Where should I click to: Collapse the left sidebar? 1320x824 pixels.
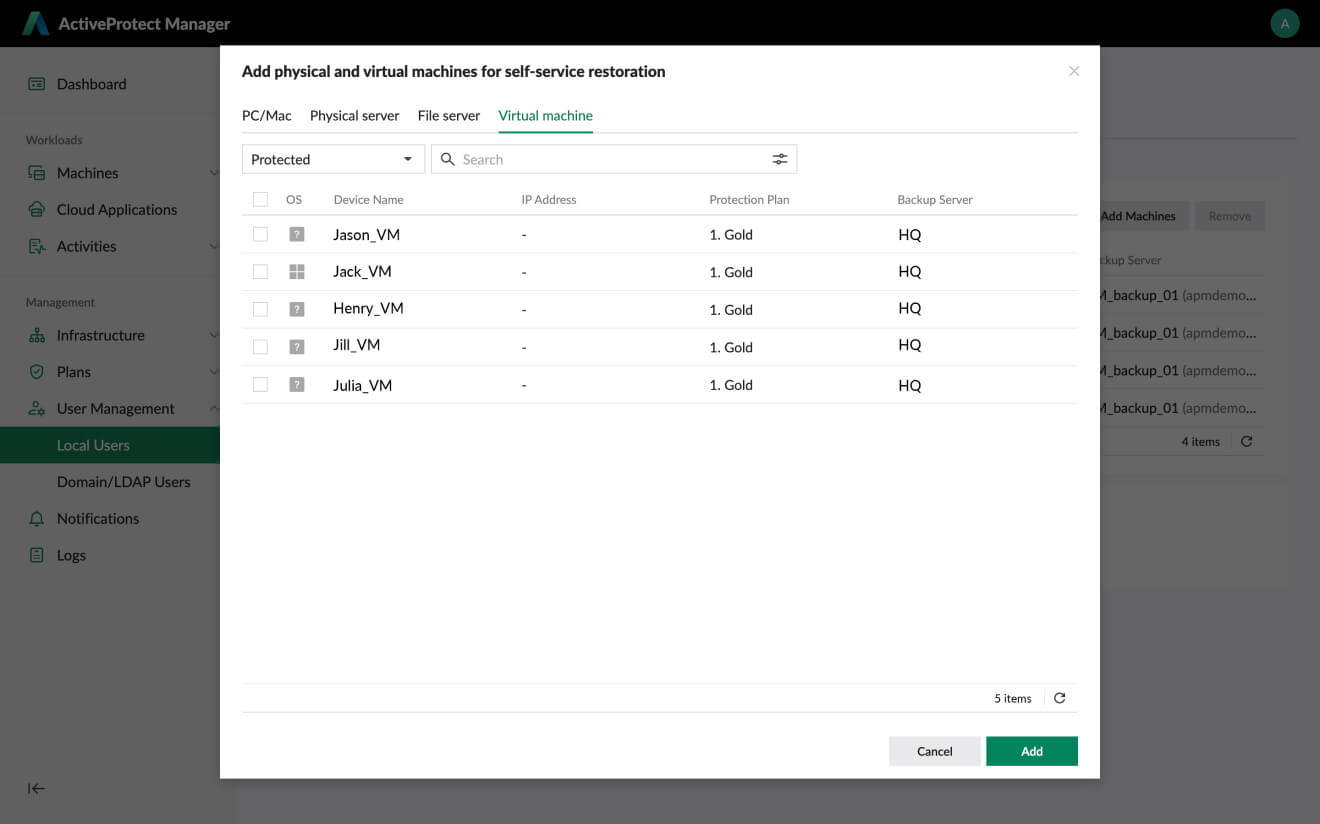(35, 788)
